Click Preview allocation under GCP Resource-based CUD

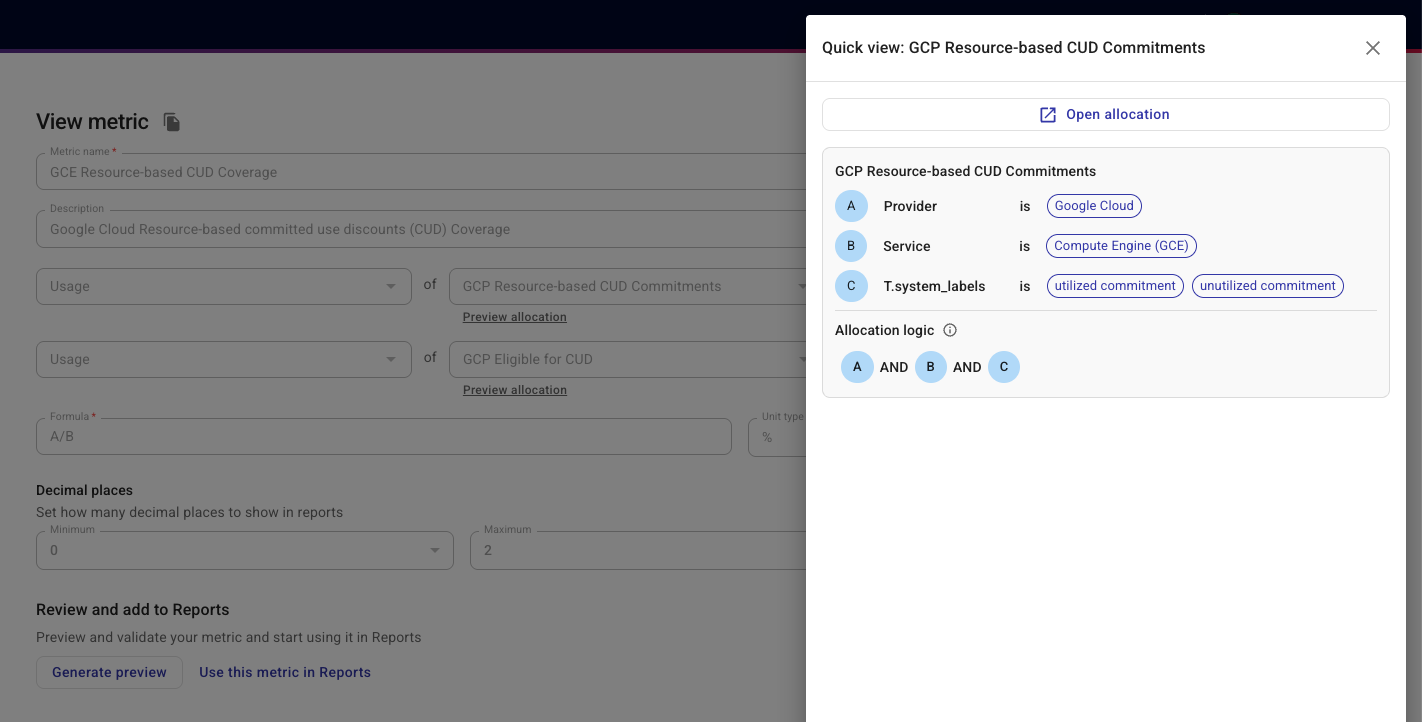[515, 317]
